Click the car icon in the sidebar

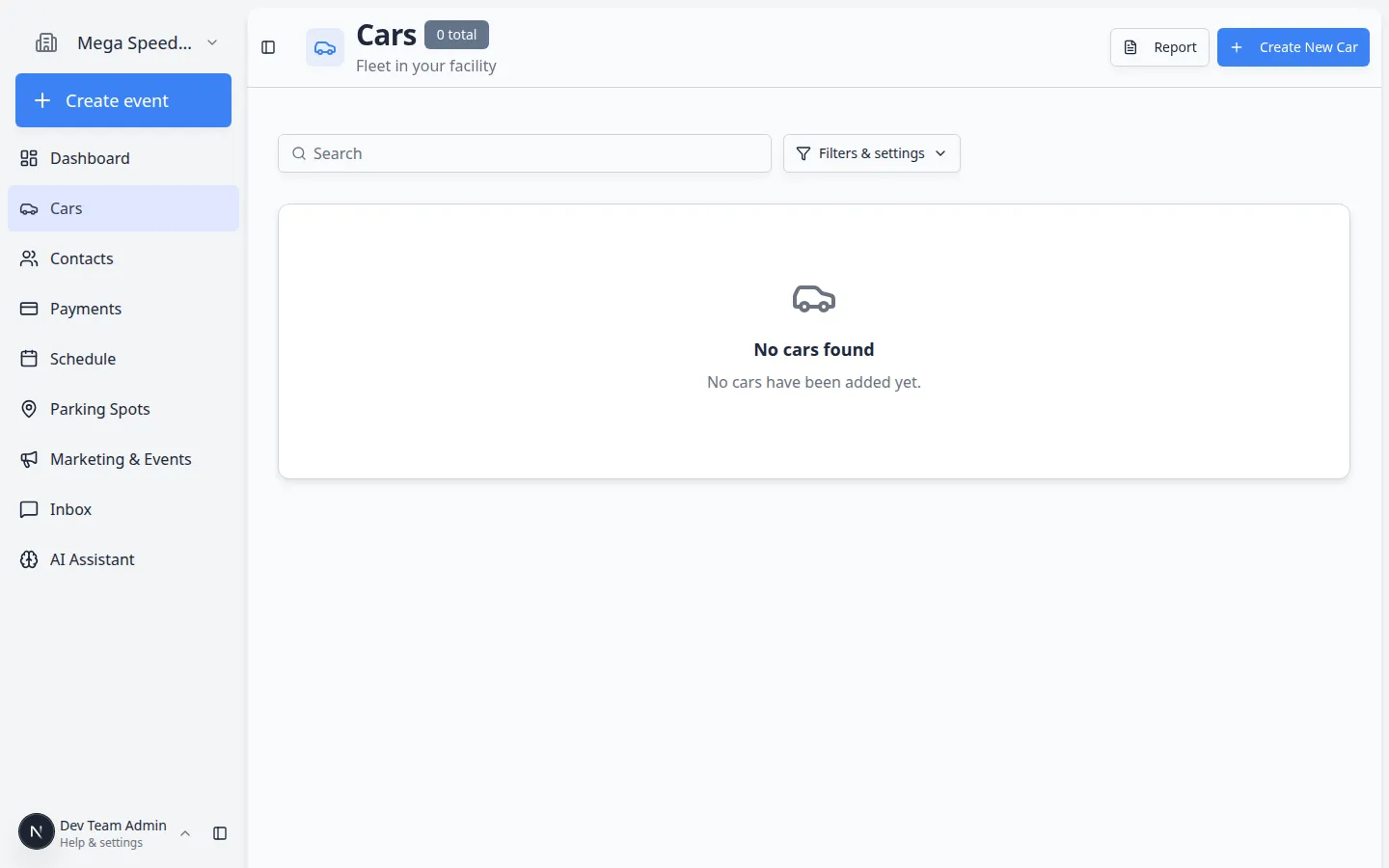point(29,208)
